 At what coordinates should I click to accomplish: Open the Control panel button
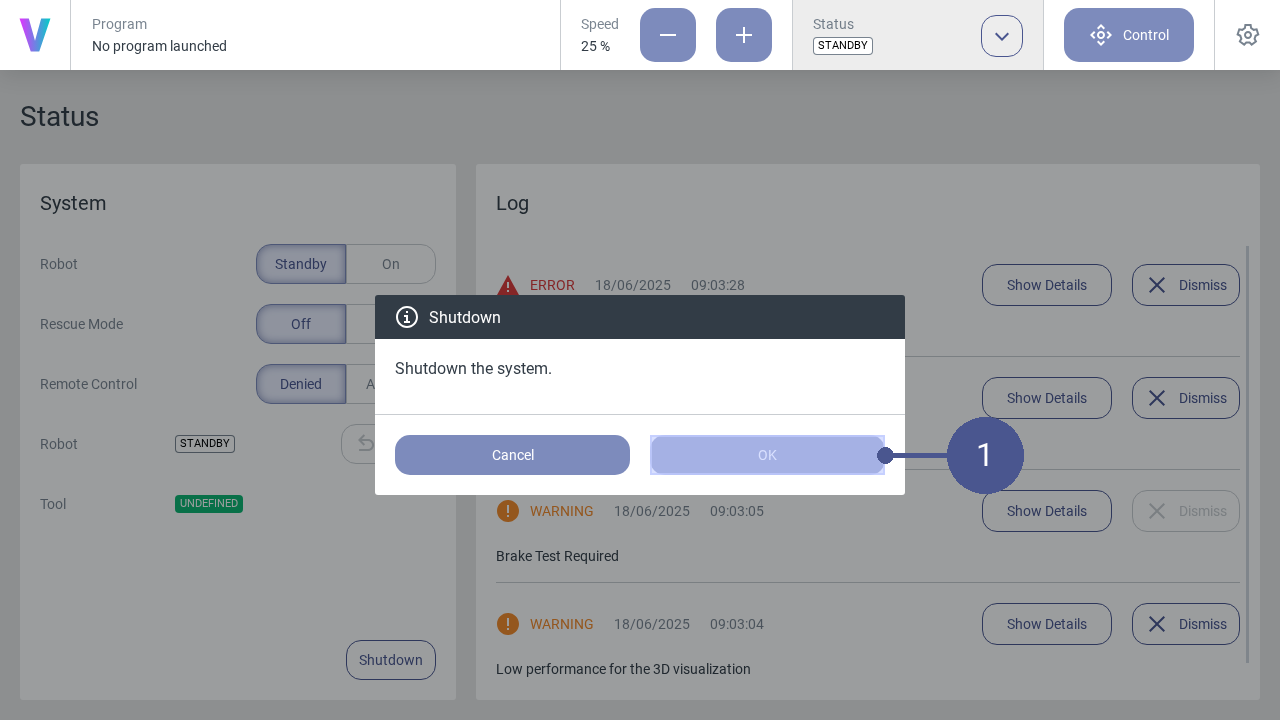click(x=1129, y=35)
